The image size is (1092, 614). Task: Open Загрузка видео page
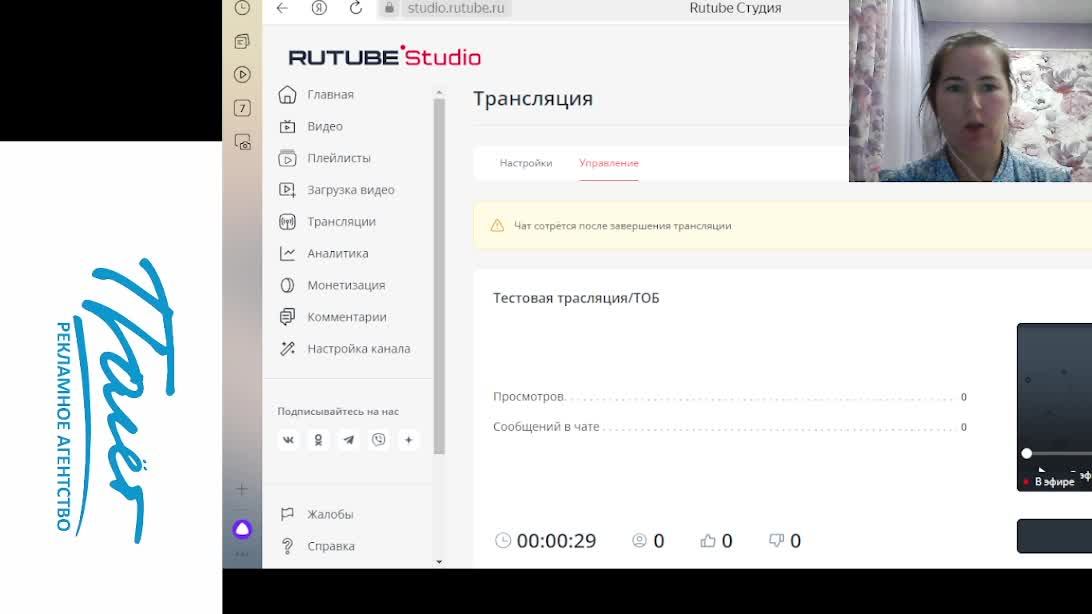tap(351, 190)
